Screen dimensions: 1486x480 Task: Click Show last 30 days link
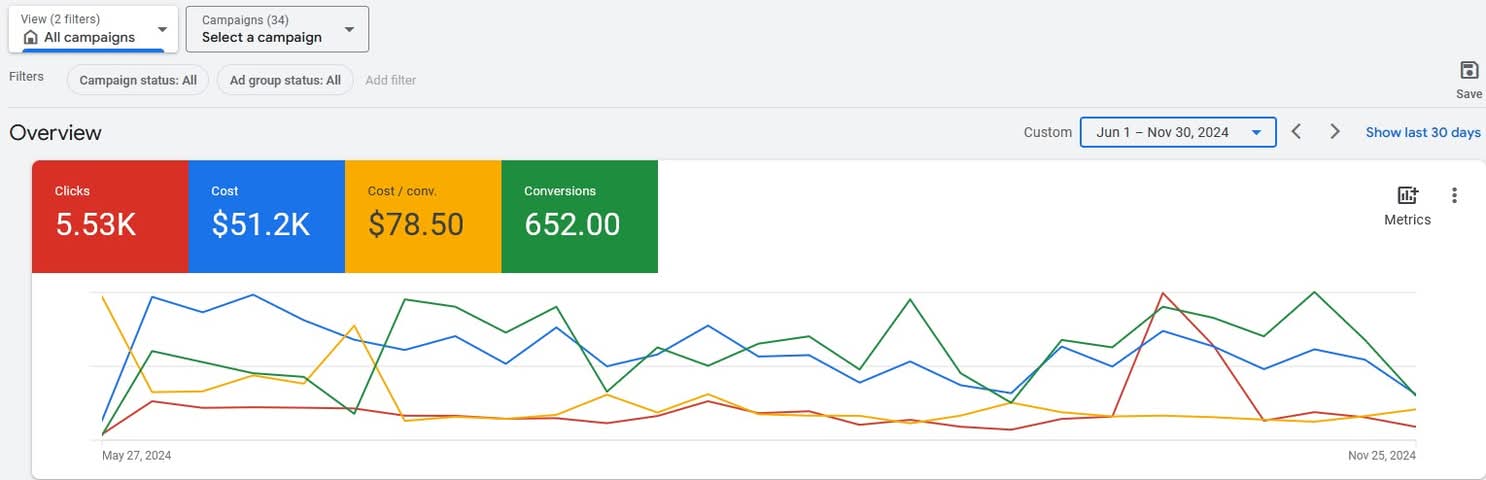pos(1422,132)
